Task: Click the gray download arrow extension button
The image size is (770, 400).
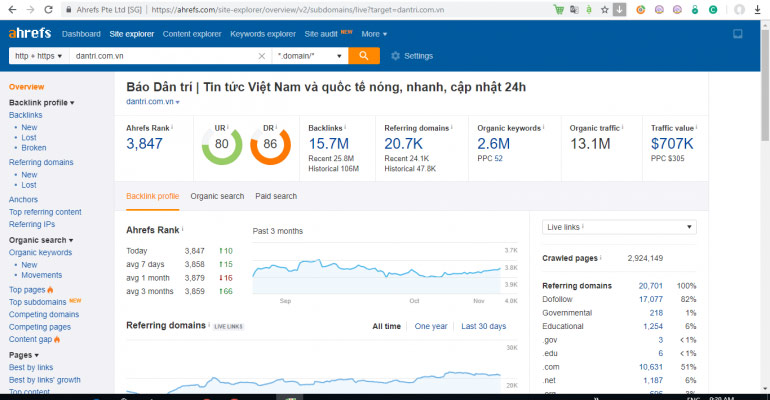Action: pyautogui.click(x=620, y=10)
